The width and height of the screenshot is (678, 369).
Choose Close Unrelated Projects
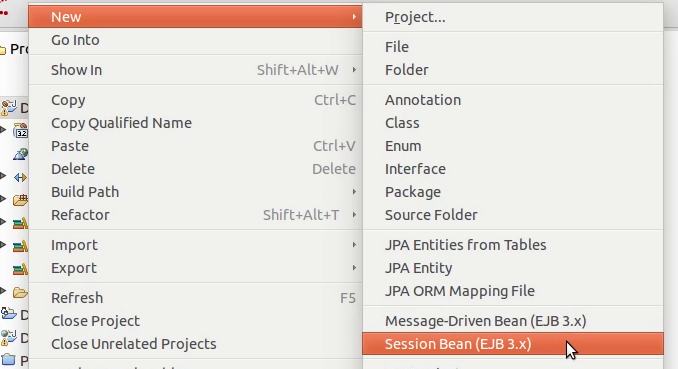[195, 343]
